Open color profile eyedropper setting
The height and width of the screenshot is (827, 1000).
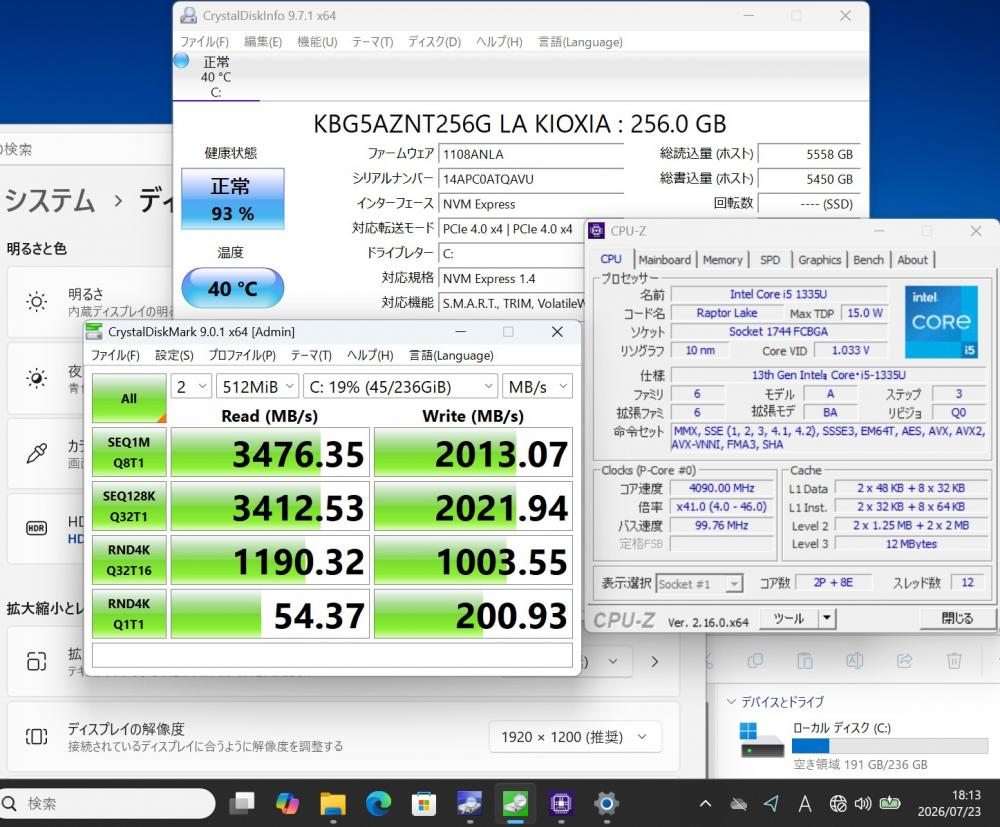[36, 453]
